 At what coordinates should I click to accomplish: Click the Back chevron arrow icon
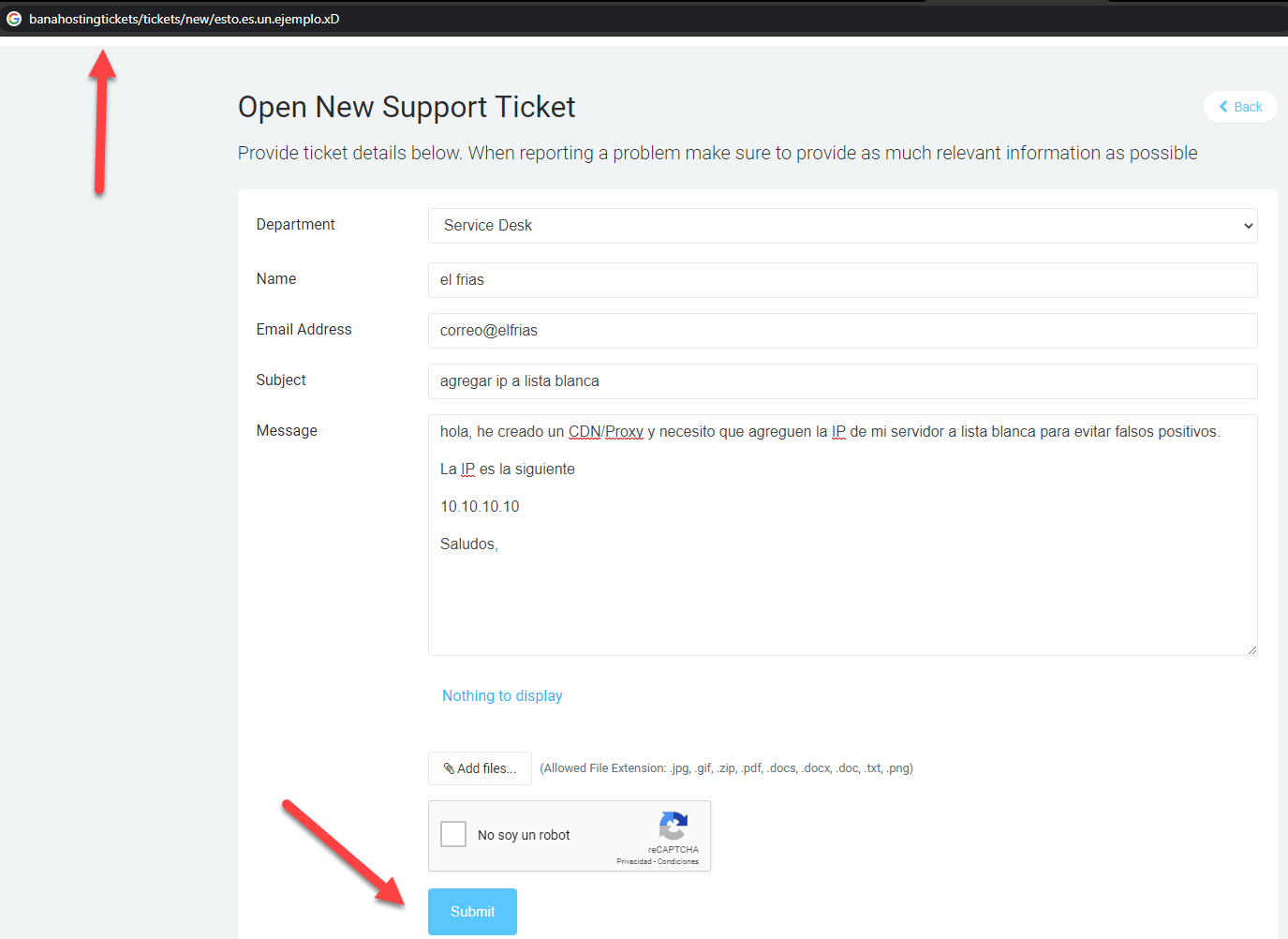coord(1223,107)
